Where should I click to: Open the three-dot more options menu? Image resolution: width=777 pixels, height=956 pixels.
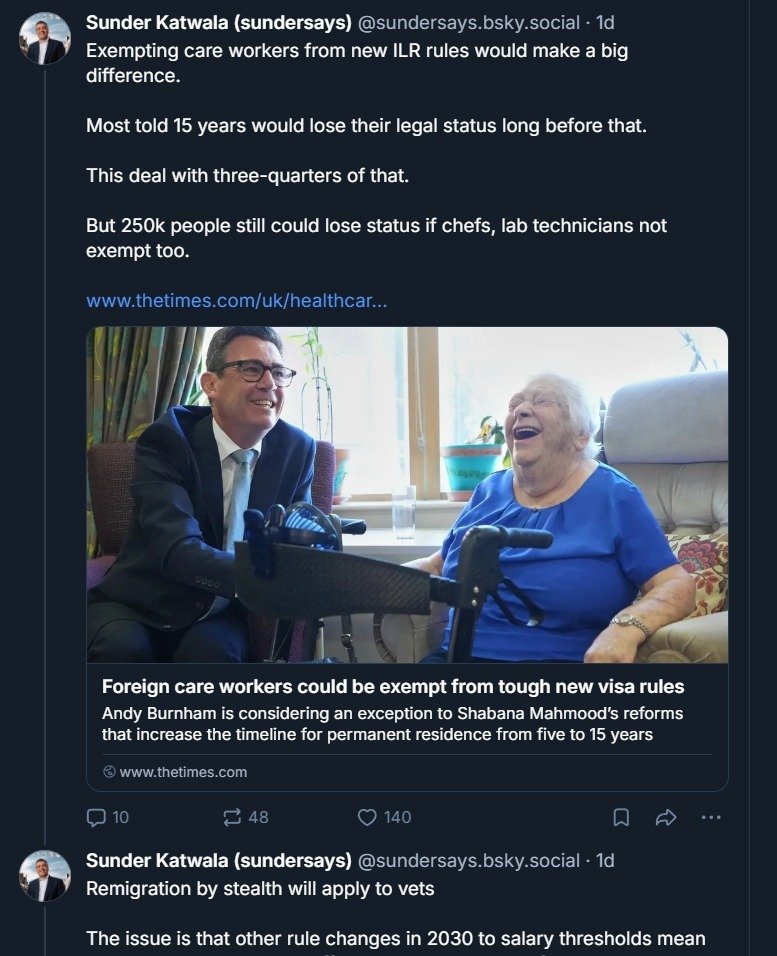pos(711,817)
